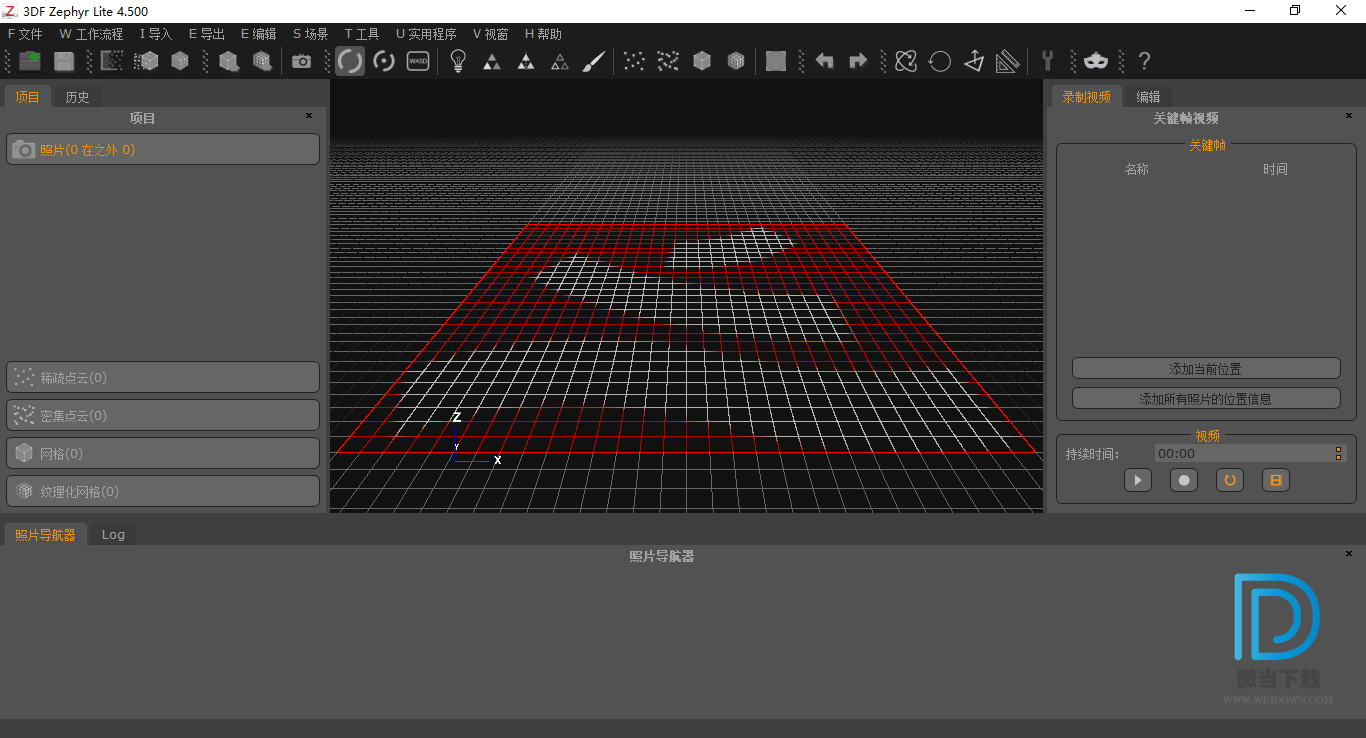The image size is (1366, 738).
Task: Choose the wireframe triangles display icon
Action: [x=560, y=61]
